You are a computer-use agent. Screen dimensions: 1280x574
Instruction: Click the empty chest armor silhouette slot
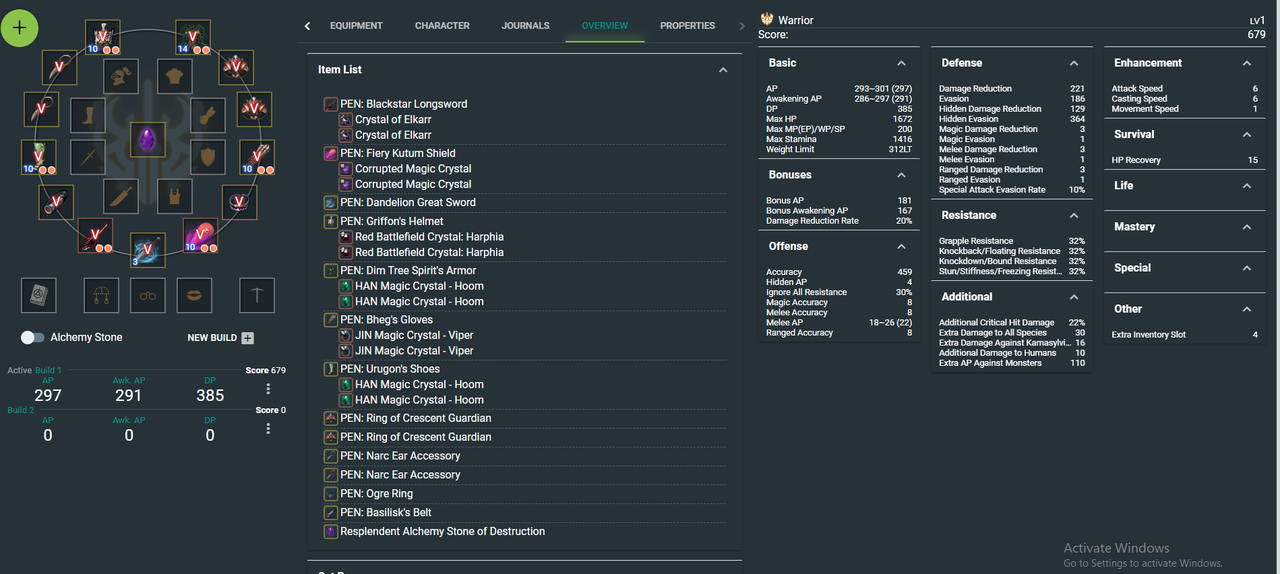pyautogui.click(x=174, y=75)
